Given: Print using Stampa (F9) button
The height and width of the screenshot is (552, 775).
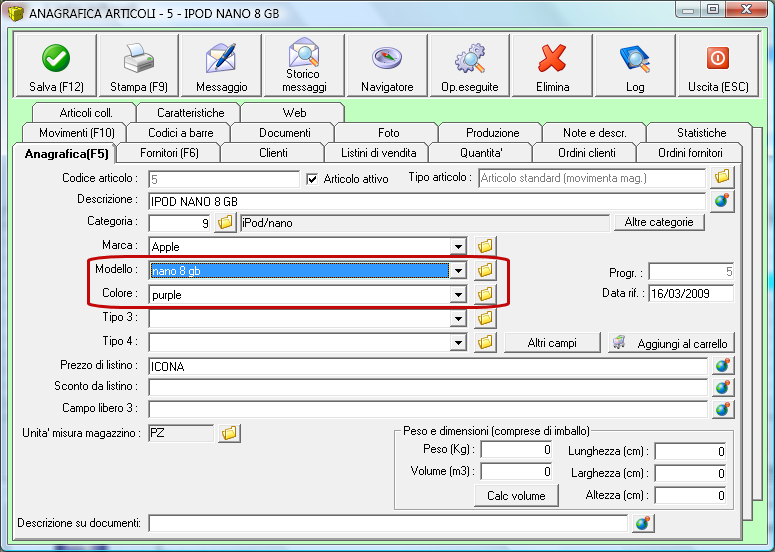Looking at the screenshot, I should click(x=138, y=65).
